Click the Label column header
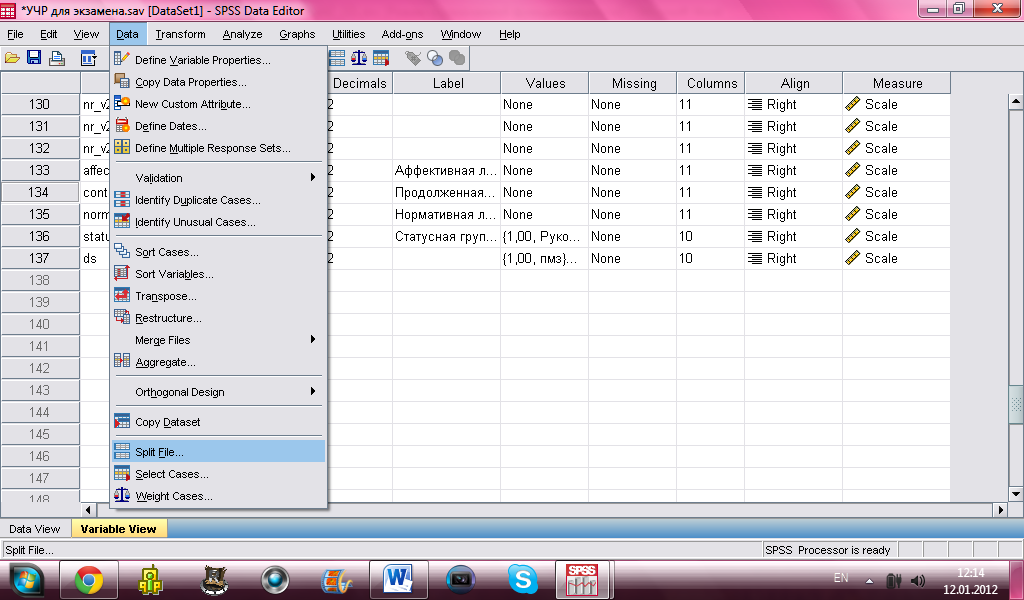The image size is (1024, 600). [447, 83]
